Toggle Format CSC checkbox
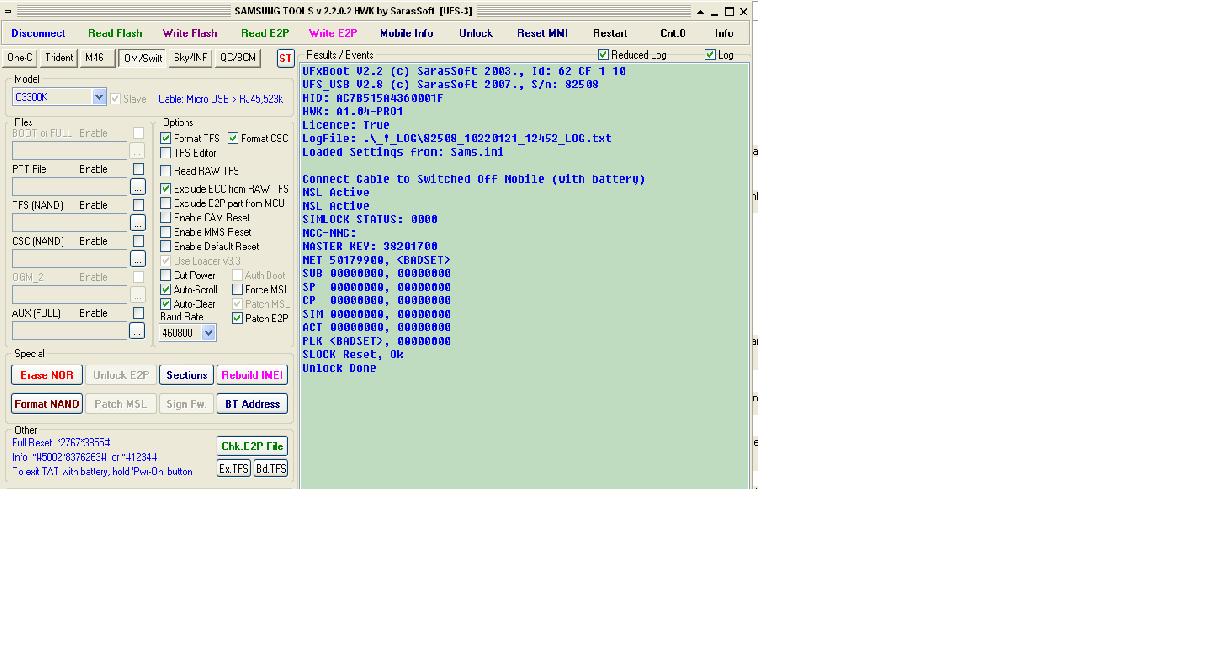The height and width of the screenshot is (666, 1218). [x=233, y=138]
